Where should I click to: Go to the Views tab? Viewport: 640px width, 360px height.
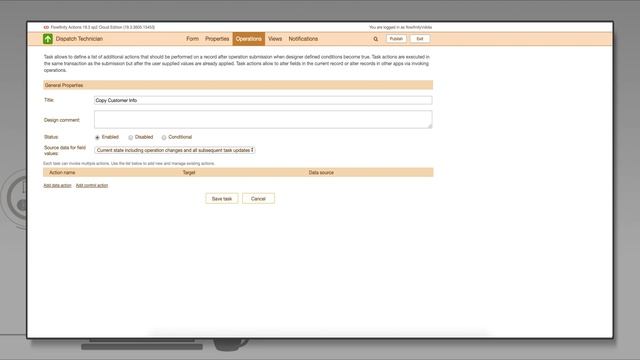click(x=275, y=39)
